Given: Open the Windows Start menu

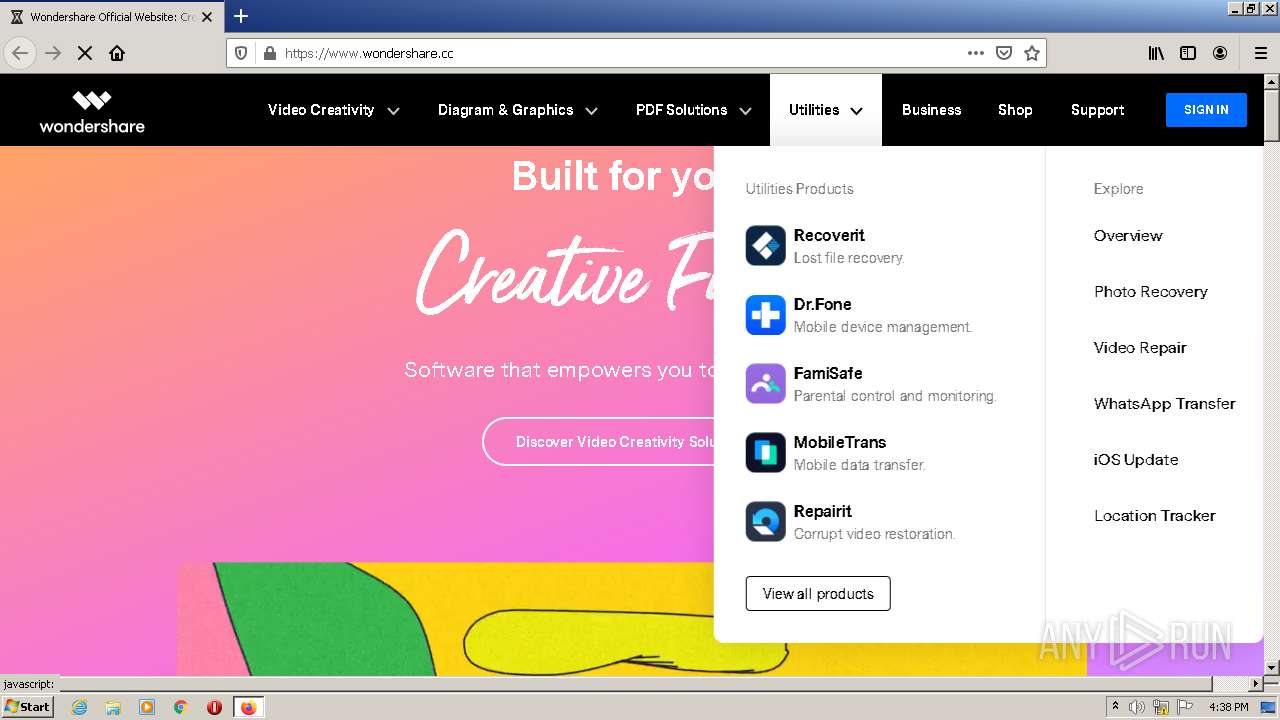Looking at the screenshot, I should [x=27, y=707].
